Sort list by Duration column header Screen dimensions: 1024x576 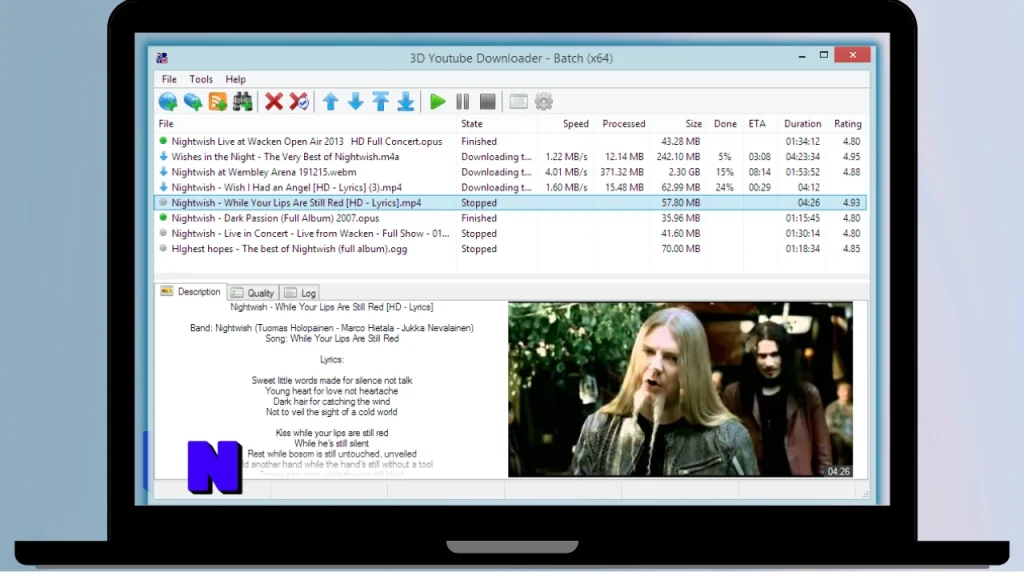[803, 123]
